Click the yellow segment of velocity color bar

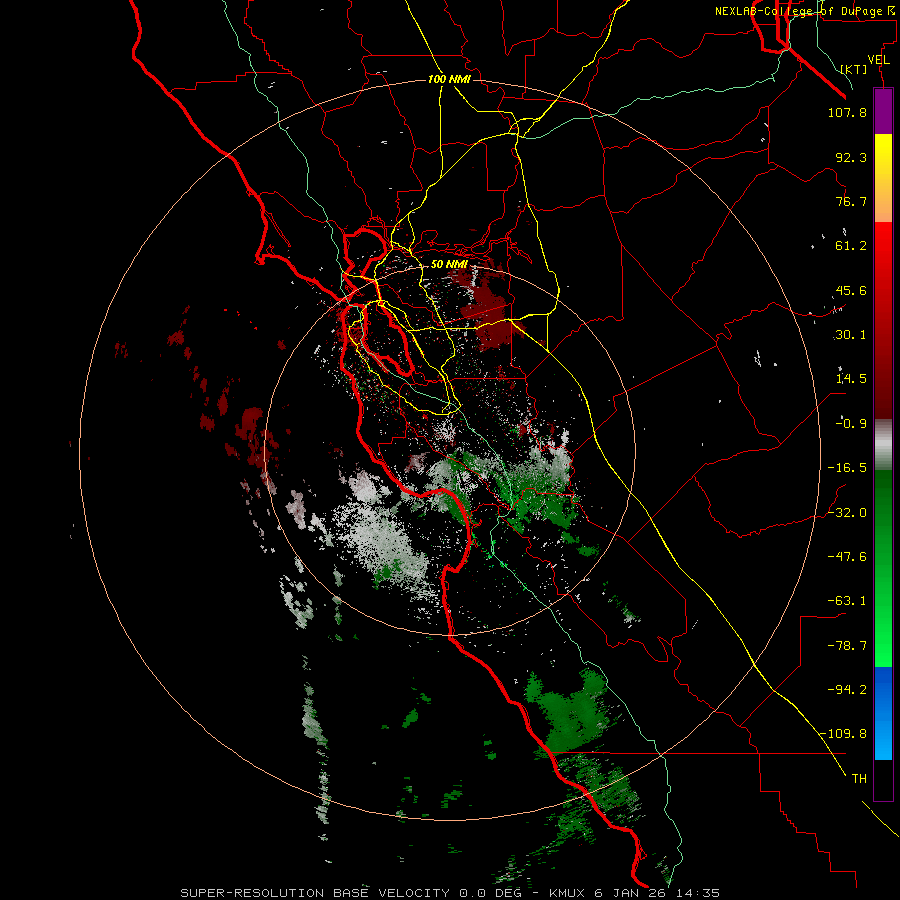pyautogui.click(x=883, y=178)
